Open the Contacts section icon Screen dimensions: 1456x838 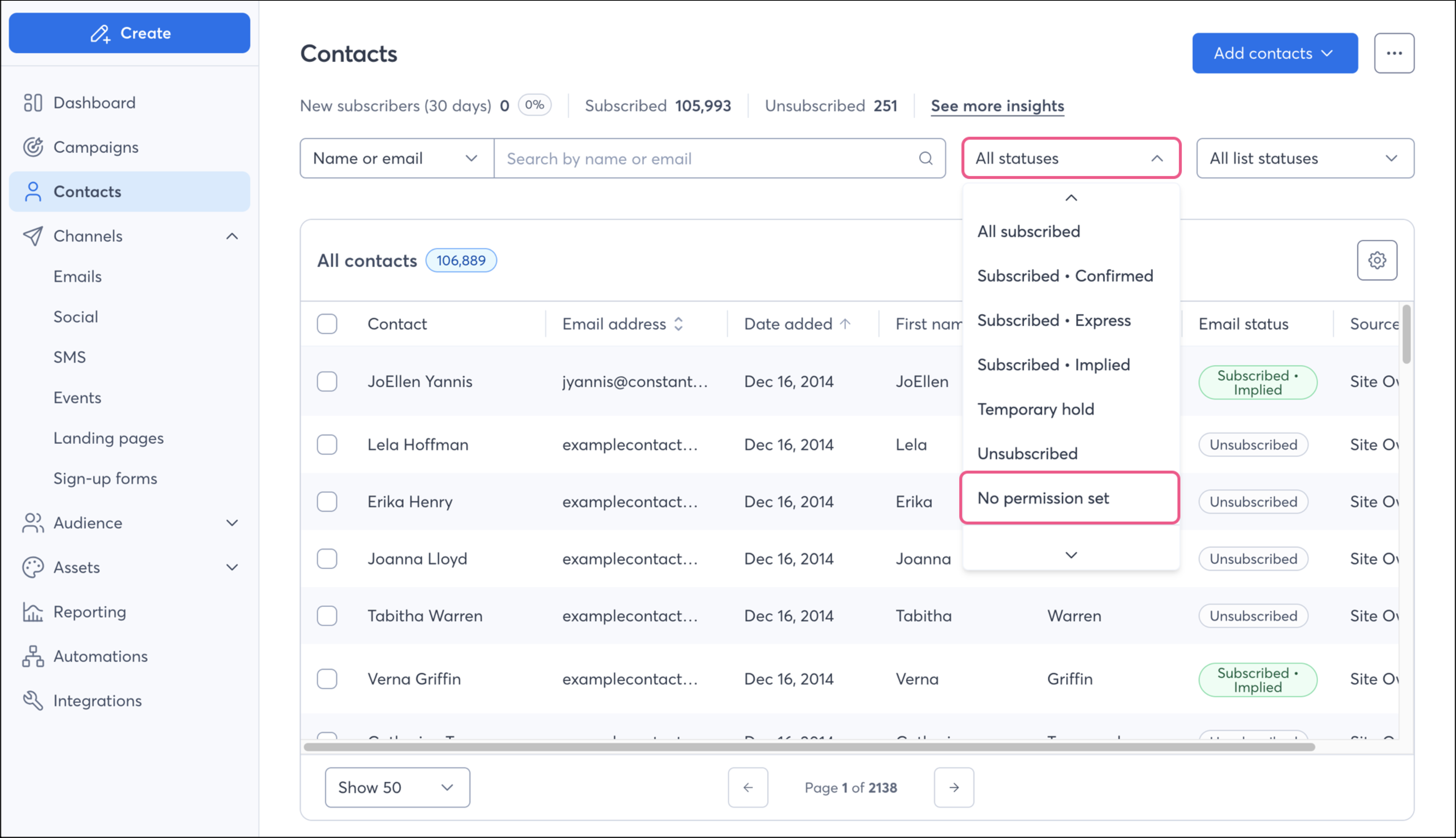pos(33,191)
